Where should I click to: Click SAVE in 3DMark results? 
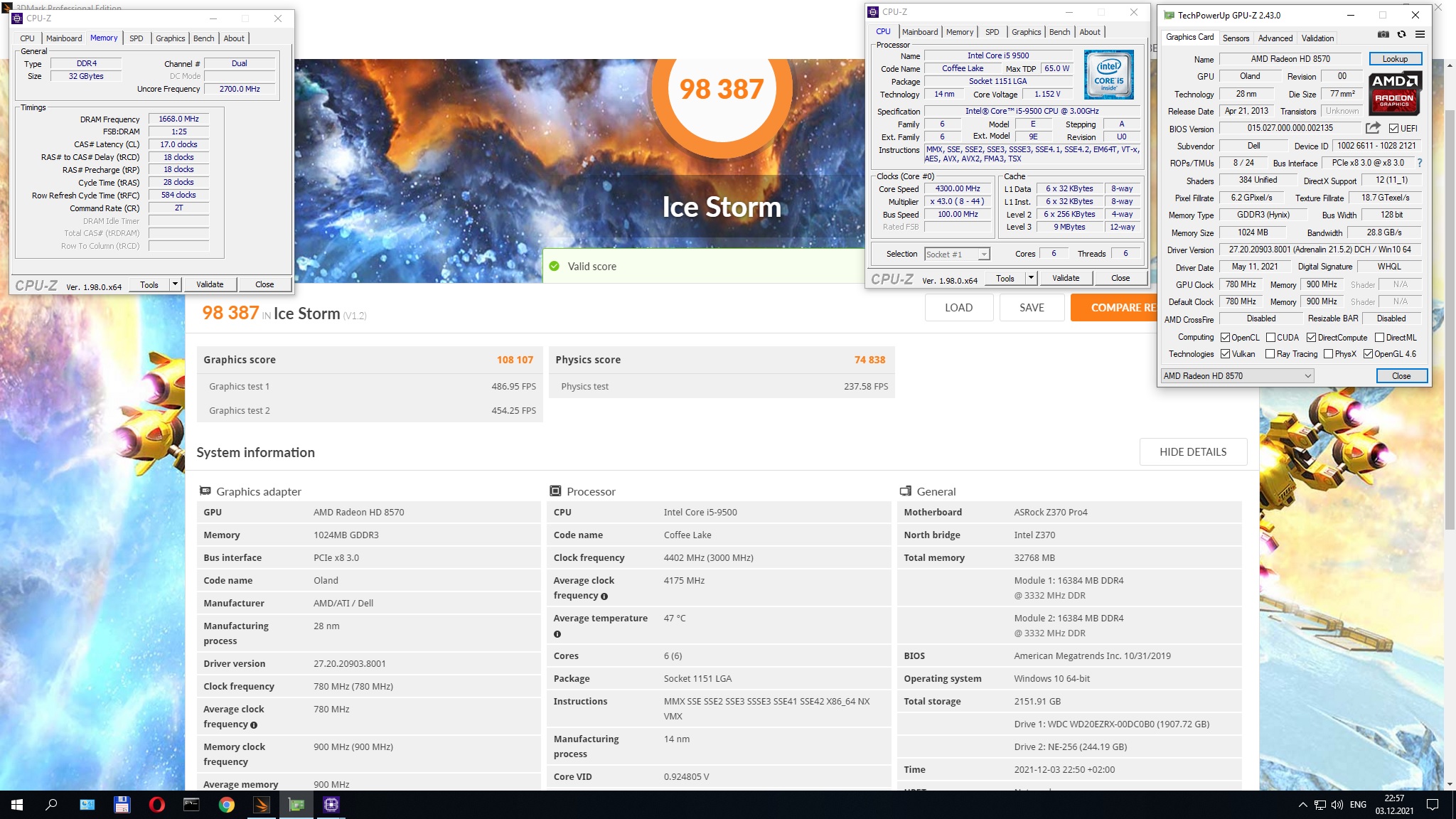coord(1032,308)
